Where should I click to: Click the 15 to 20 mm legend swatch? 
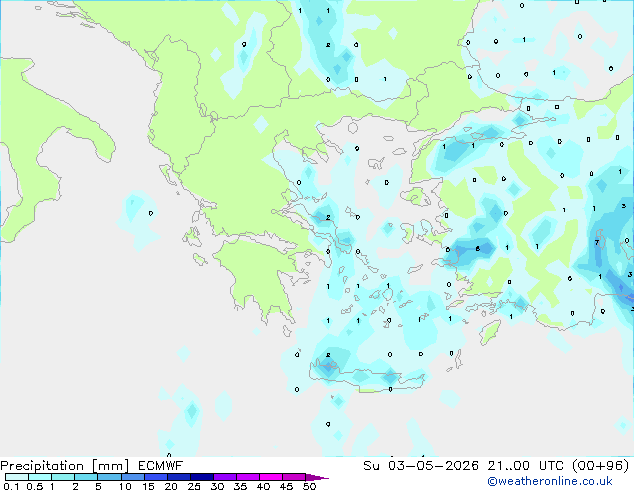click(x=156, y=477)
